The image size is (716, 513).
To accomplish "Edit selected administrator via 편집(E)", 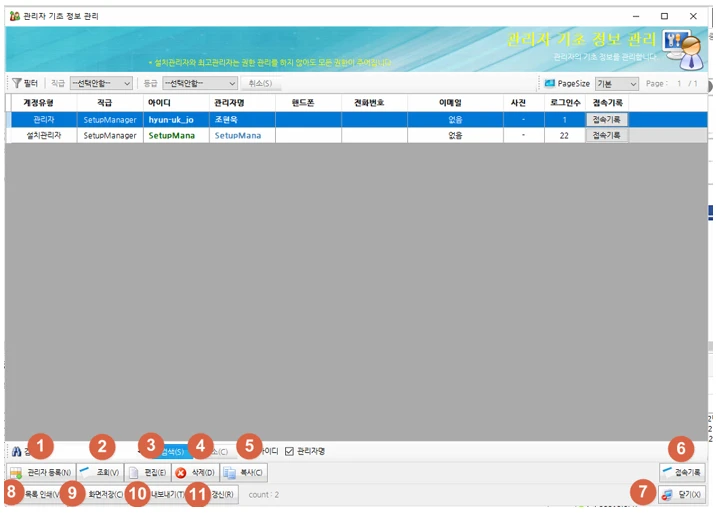I will (x=148, y=472).
